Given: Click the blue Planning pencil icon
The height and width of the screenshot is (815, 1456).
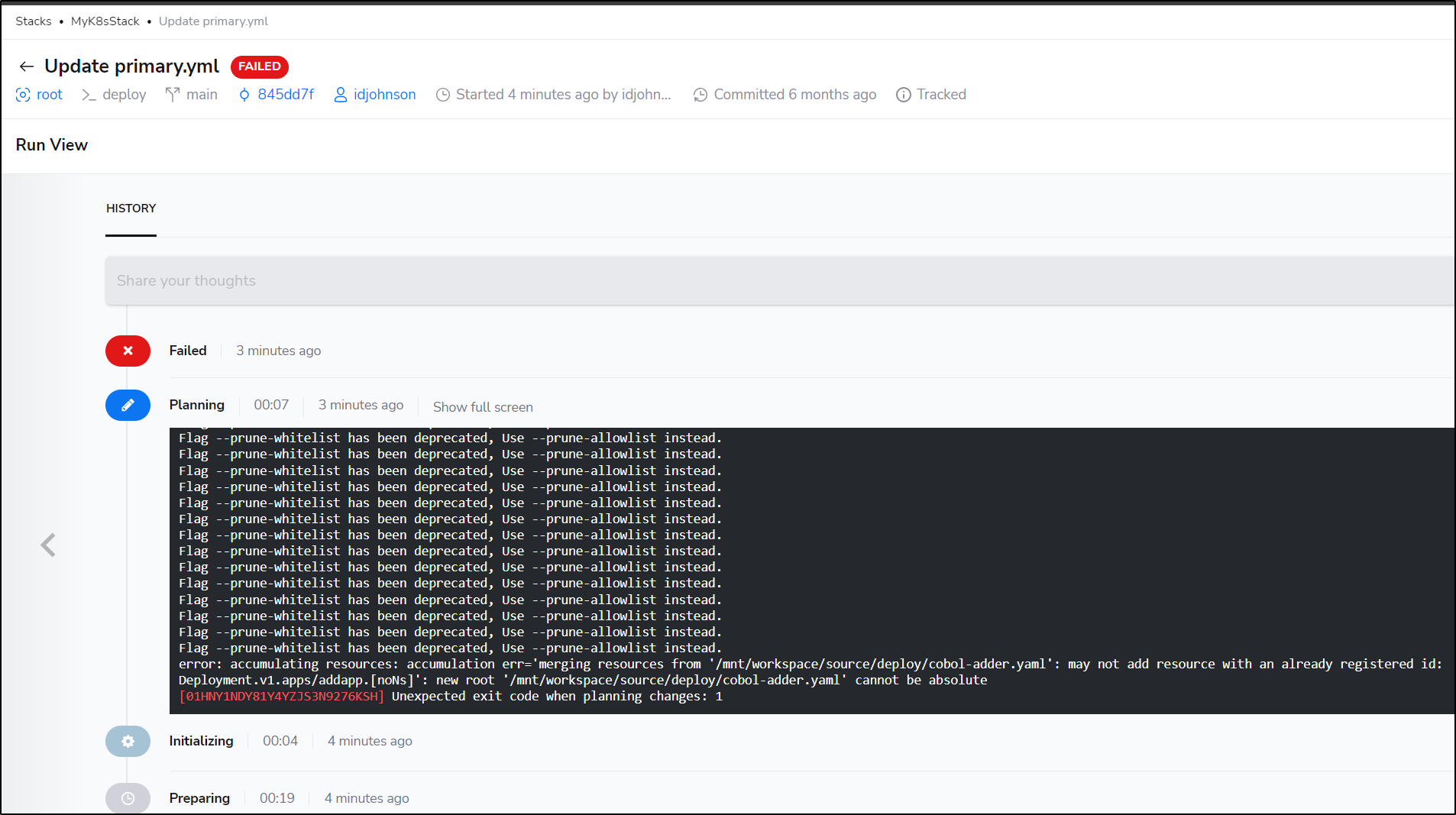Looking at the screenshot, I should click(x=128, y=405).
